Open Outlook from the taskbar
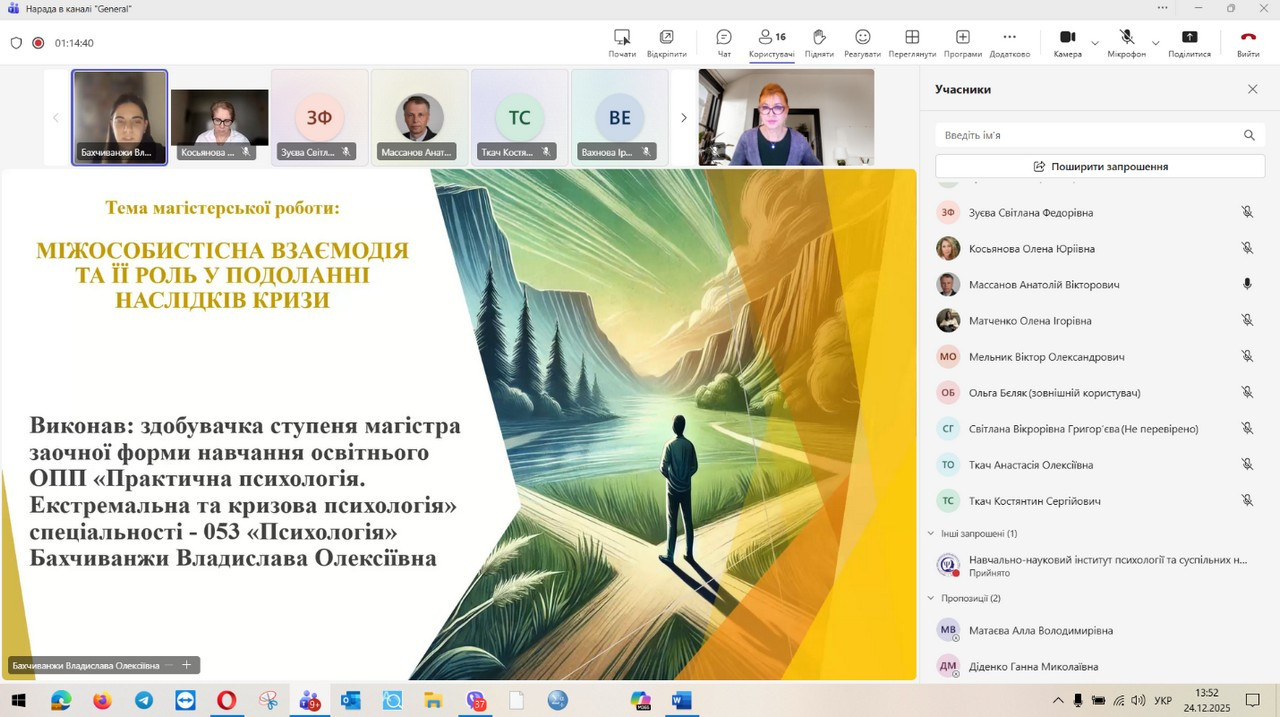 (350, 700)
